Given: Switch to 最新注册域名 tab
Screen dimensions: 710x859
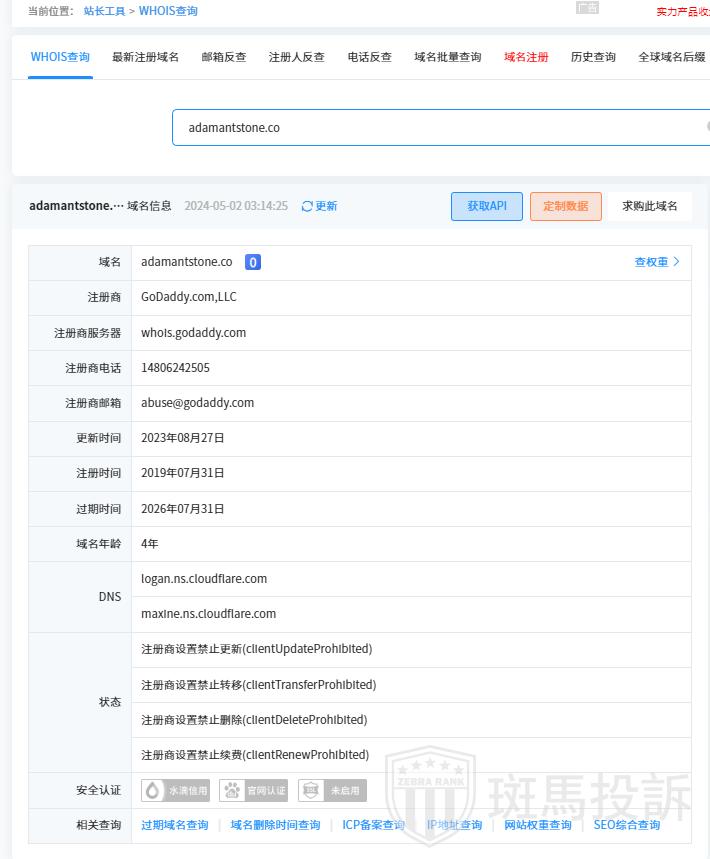Looking at the screenshot, I should pyautogui.click(x=145, y=57).
